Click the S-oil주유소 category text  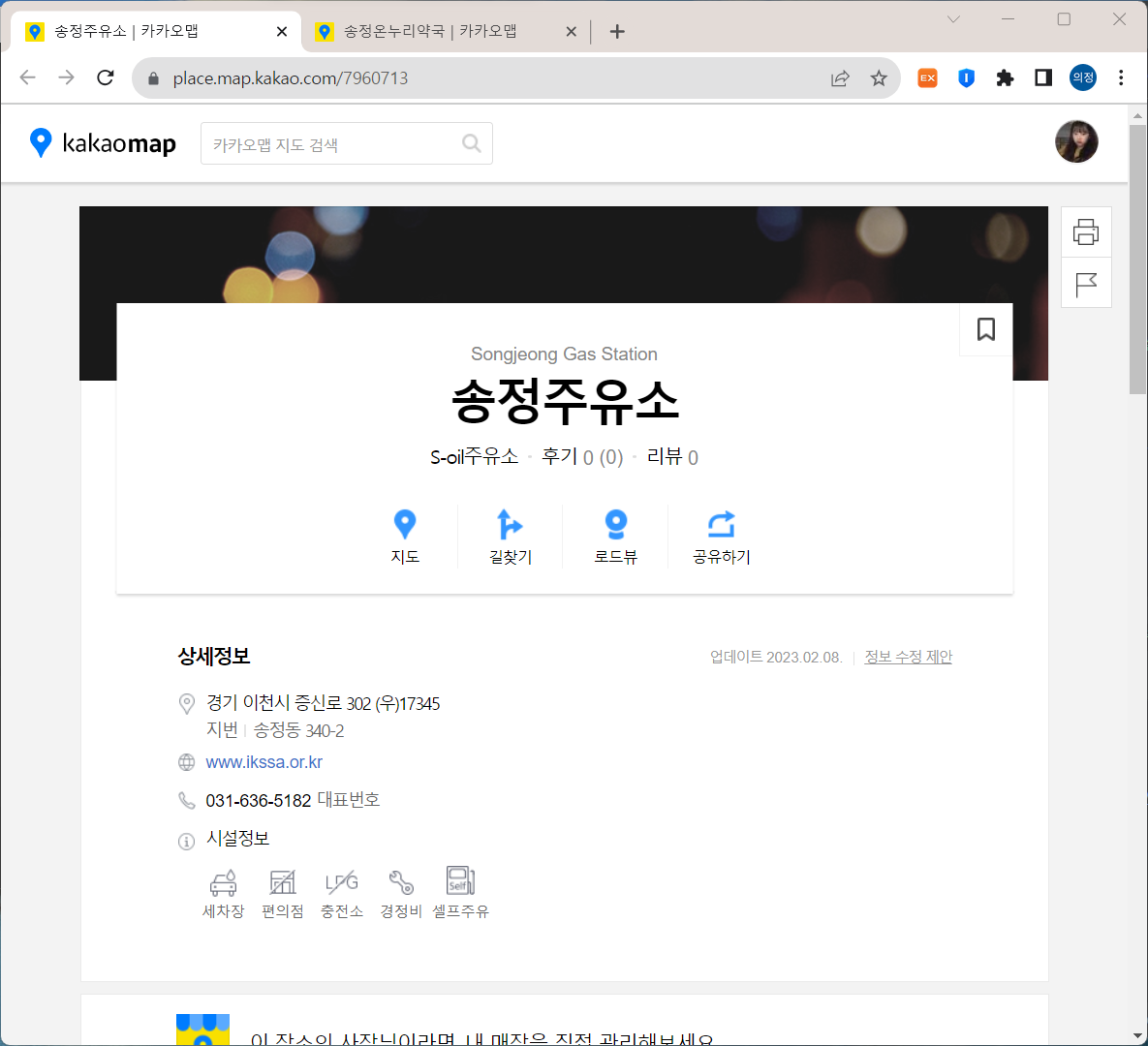(474, 457)
